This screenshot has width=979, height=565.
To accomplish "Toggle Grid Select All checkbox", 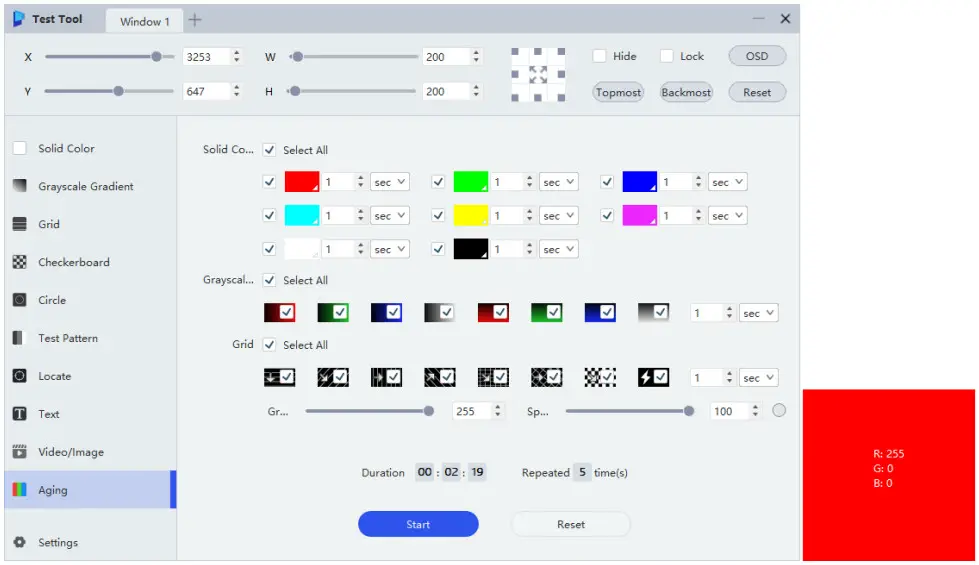I will 269,345.
